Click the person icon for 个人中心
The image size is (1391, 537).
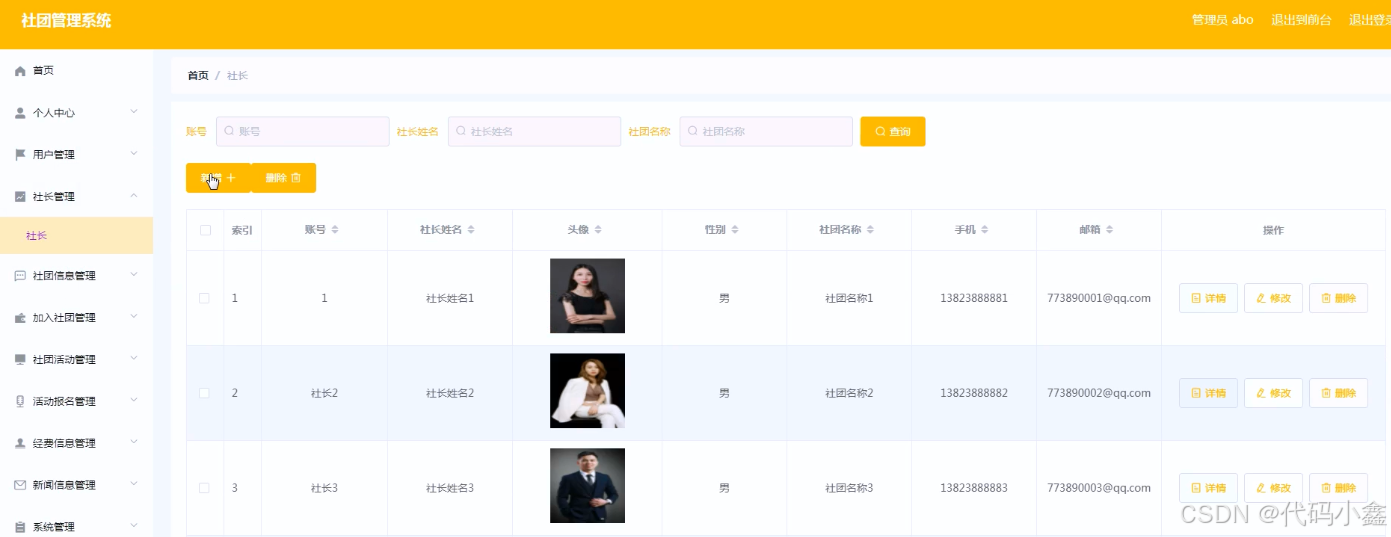[20, 113]
